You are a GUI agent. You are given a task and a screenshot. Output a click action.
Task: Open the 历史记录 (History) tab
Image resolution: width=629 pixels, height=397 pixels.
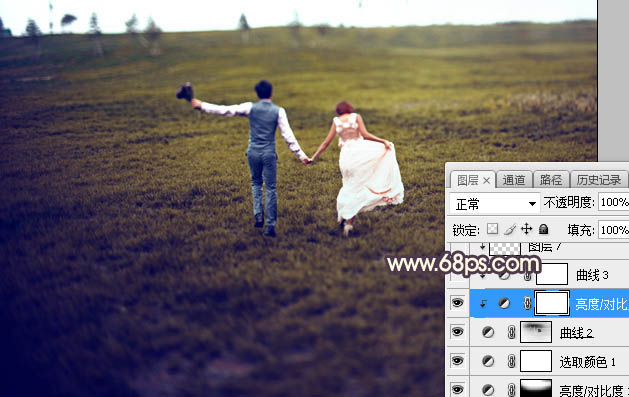(599, 180)
